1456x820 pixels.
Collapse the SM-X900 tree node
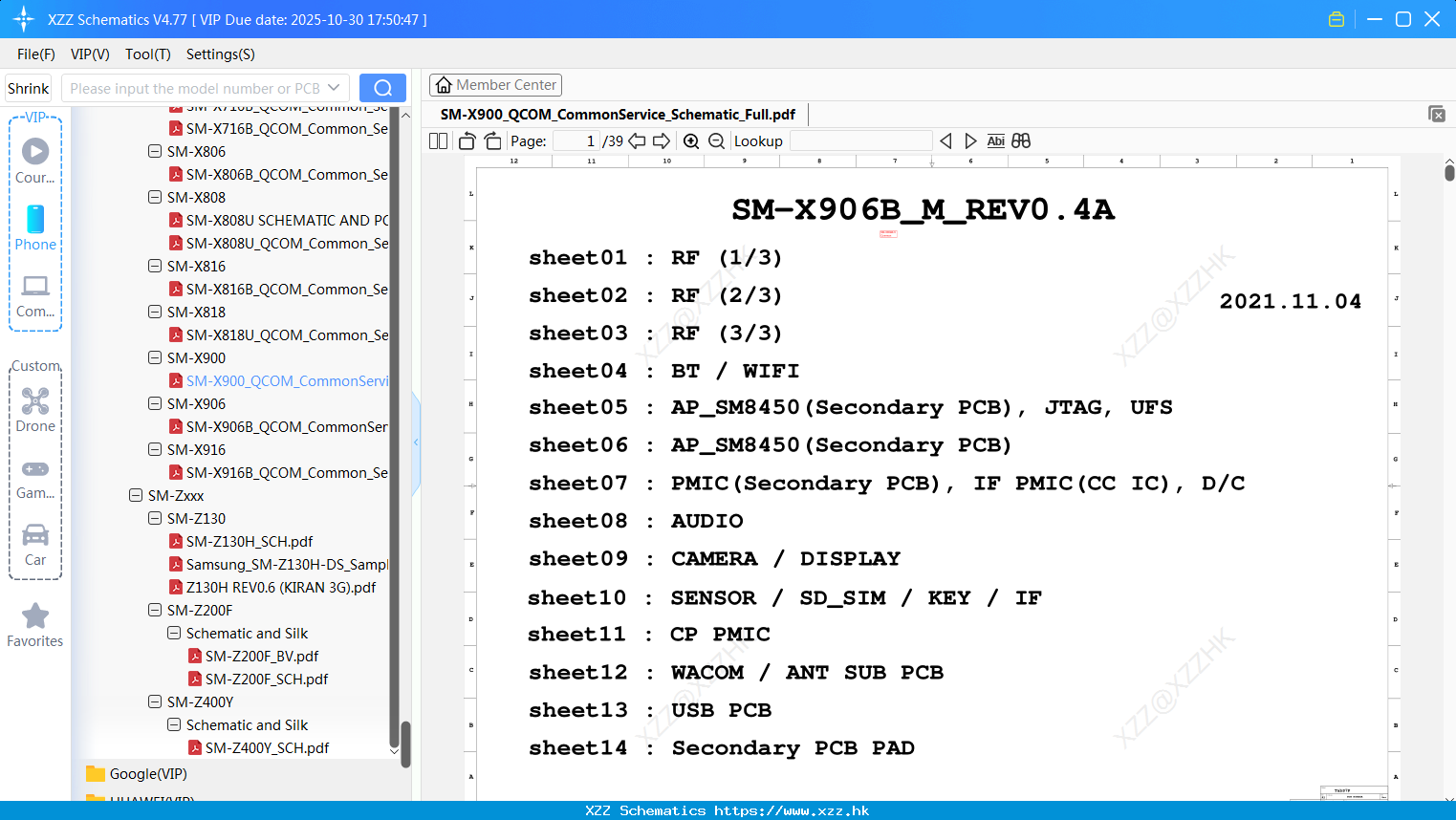pos(155,357)
